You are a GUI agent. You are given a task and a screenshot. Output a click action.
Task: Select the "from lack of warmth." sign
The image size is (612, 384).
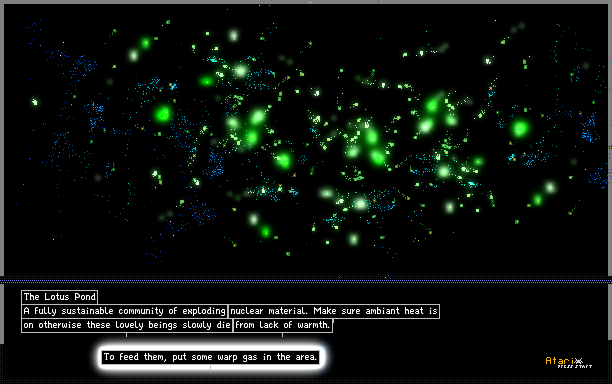pos(283,325)
